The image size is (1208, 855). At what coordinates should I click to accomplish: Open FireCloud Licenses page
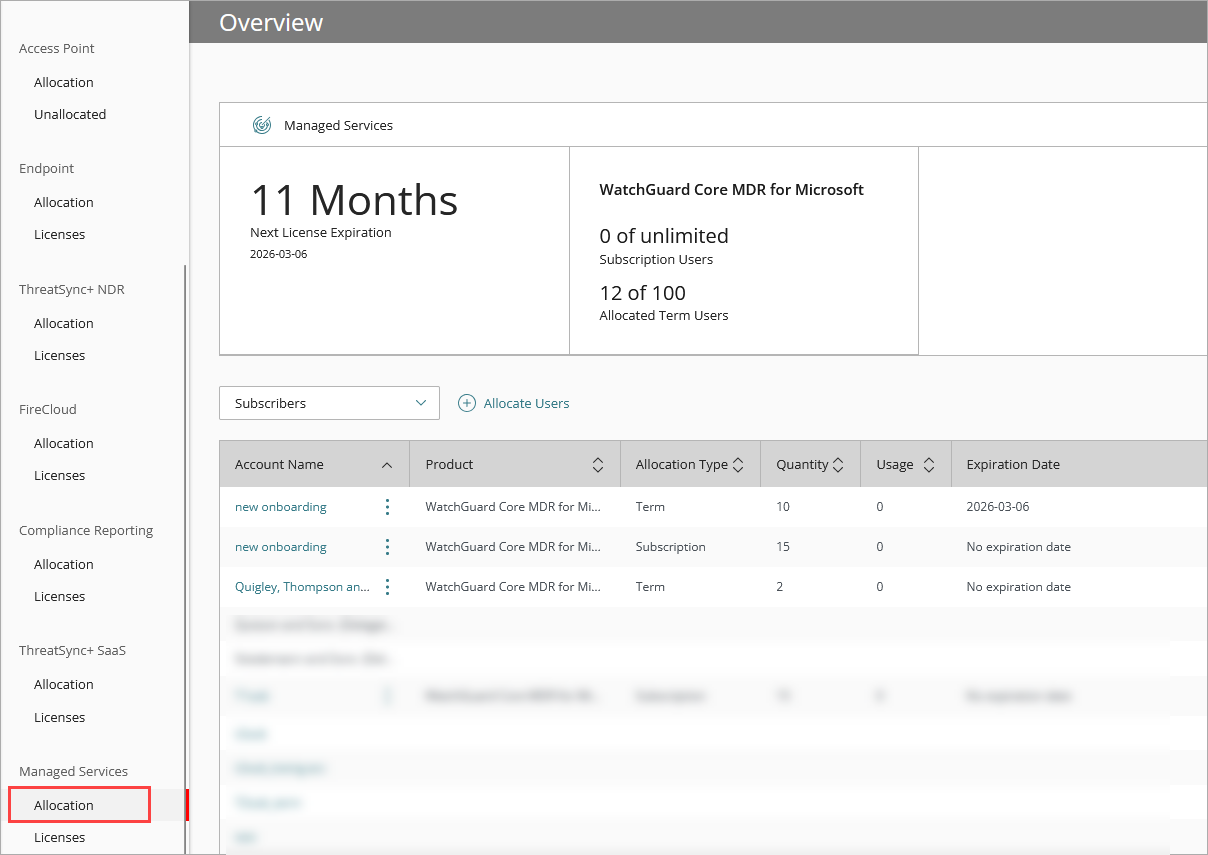point(59,475)
